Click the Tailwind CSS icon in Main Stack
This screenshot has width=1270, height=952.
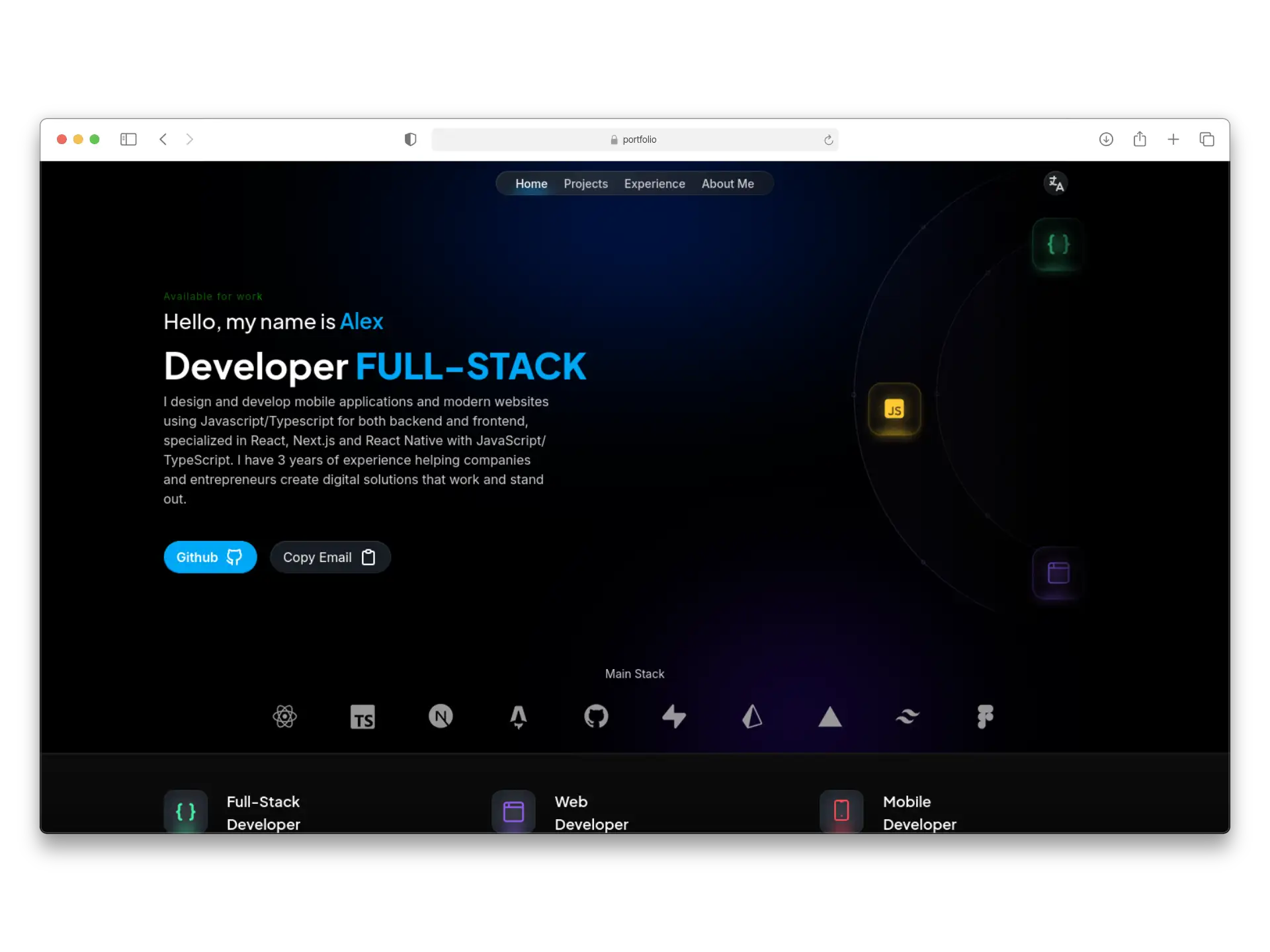coord(908,717)
